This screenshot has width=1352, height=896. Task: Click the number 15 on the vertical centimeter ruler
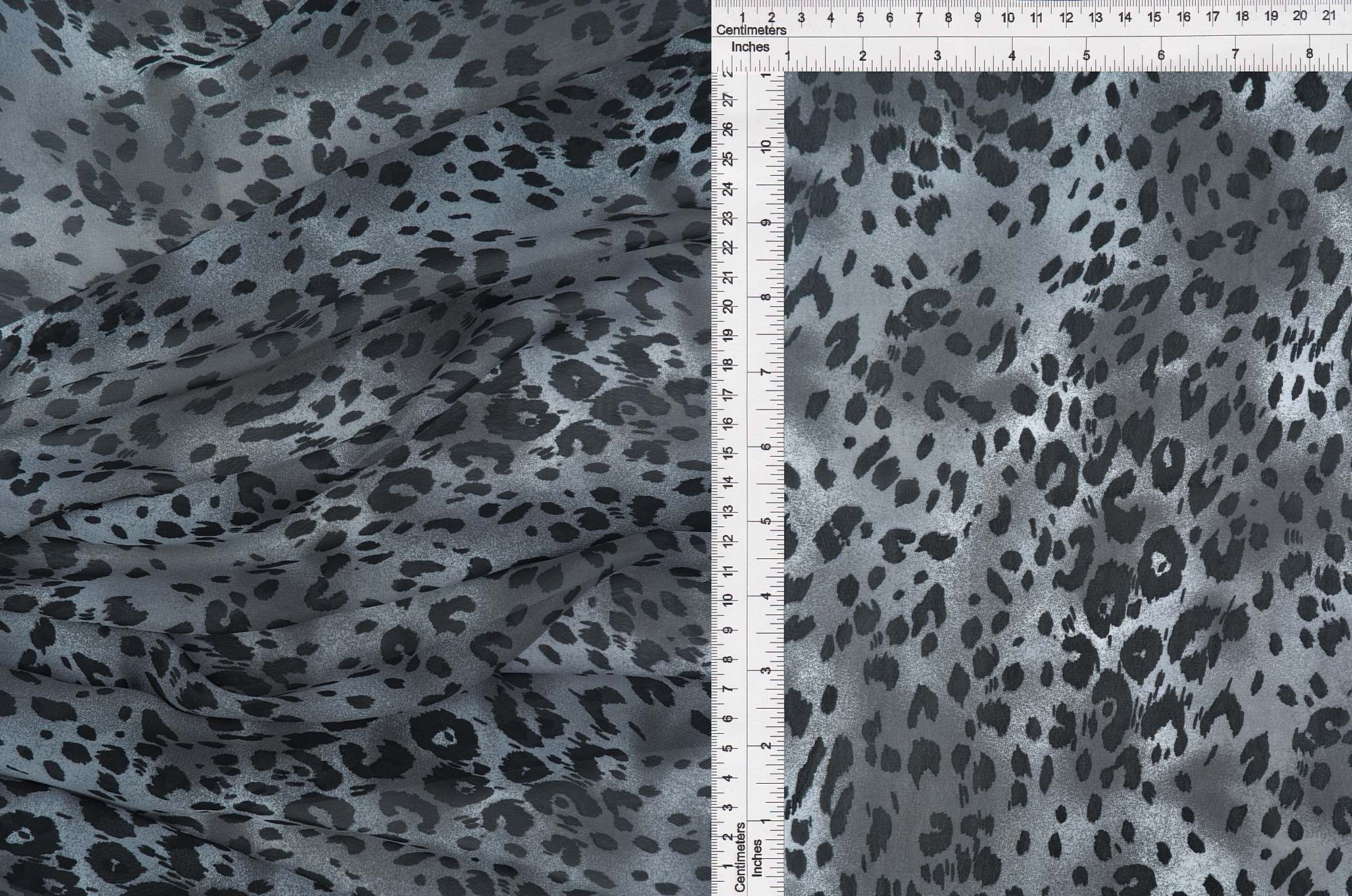pyautogui.click(x=728, y=452)
